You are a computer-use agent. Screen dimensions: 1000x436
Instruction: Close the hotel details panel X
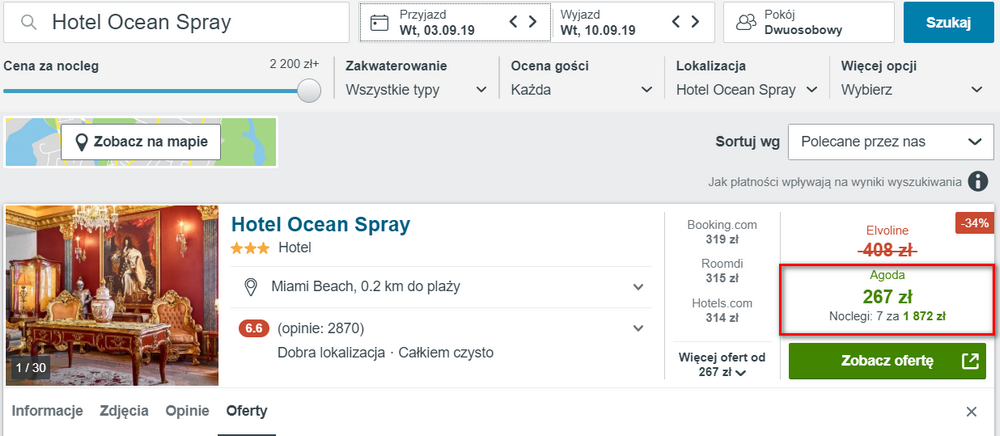click(971, 412)
